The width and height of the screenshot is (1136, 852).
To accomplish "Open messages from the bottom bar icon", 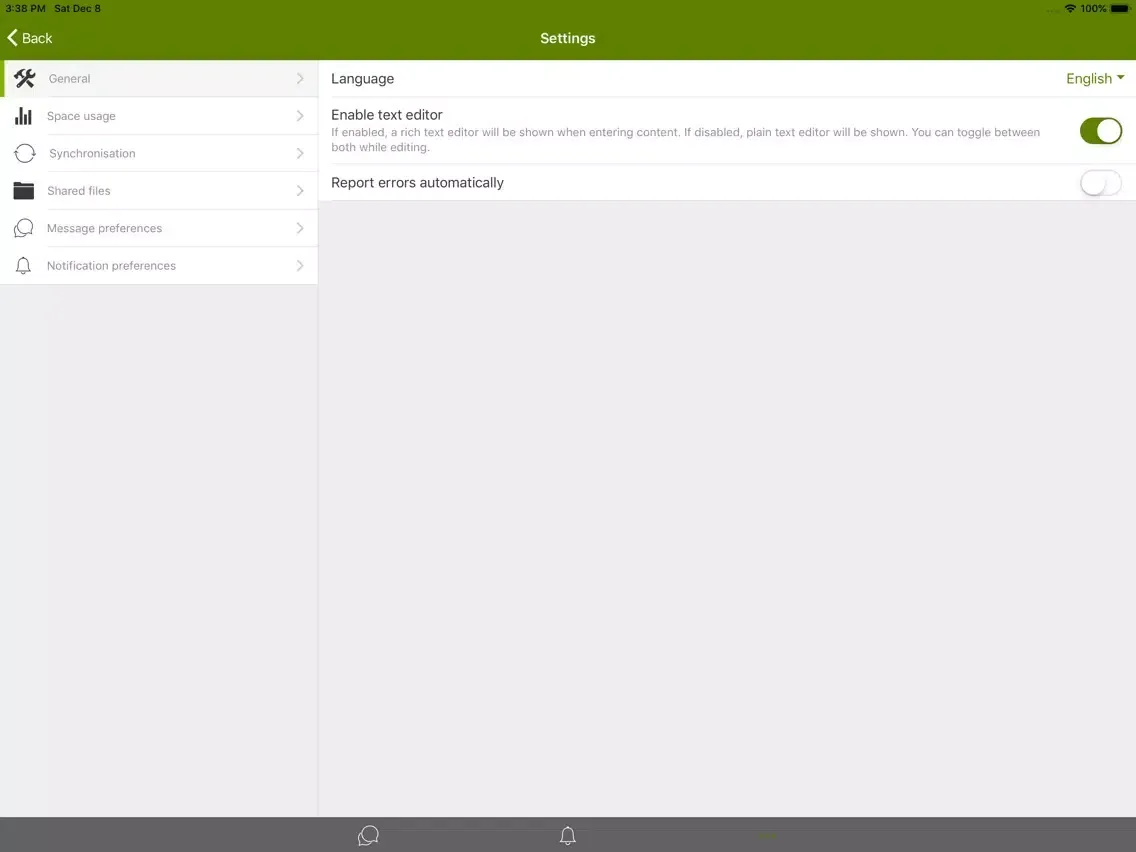I will pos(368,835).
